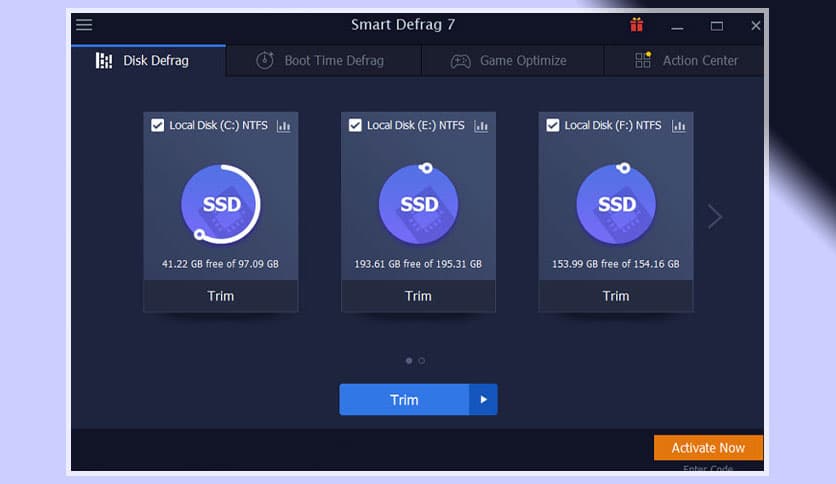
Task: Minimize the Smart Defrag window
Action: click(677, 26)
